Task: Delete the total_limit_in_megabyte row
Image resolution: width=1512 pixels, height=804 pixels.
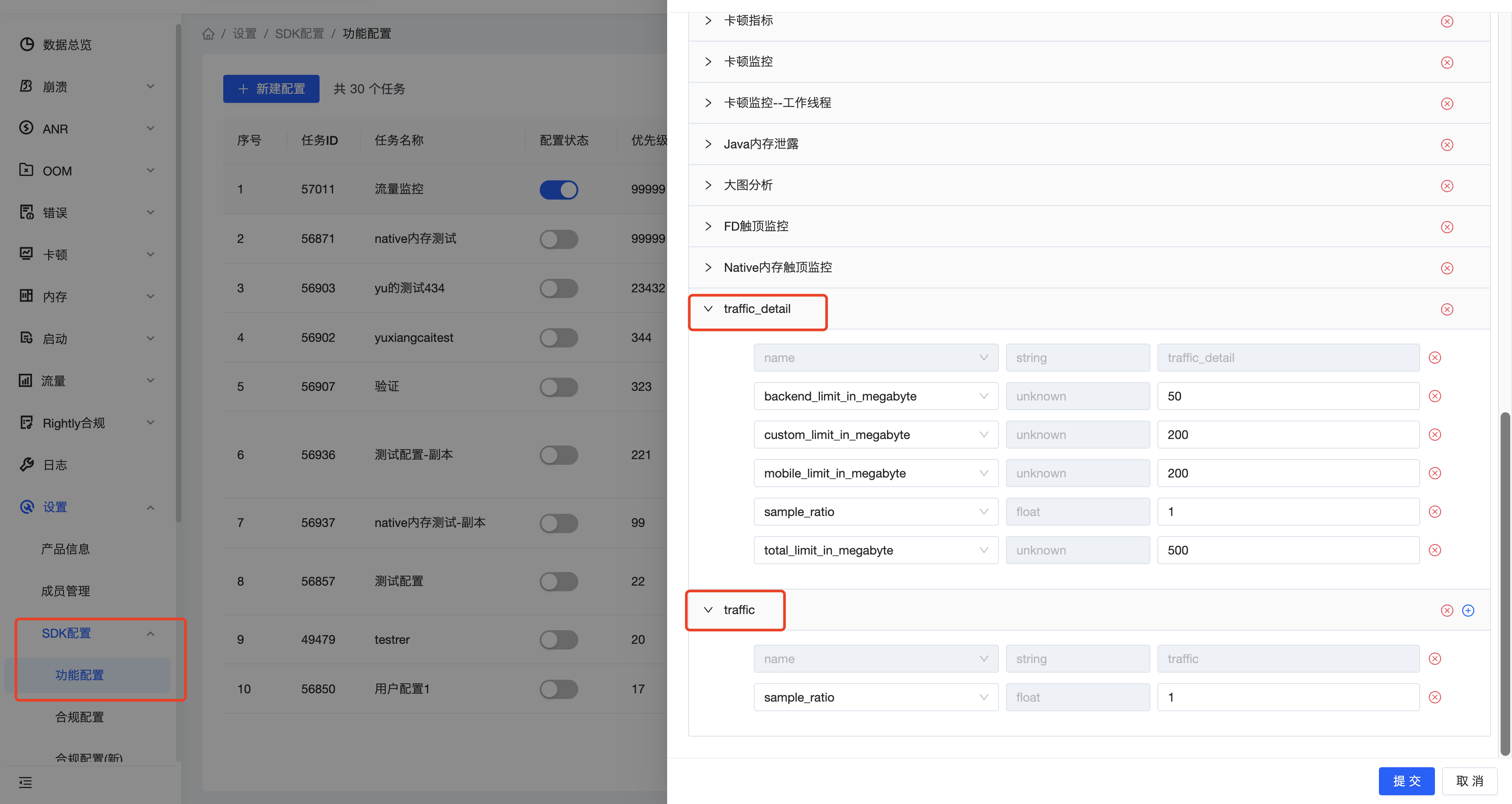Action: pos(1435,550)
